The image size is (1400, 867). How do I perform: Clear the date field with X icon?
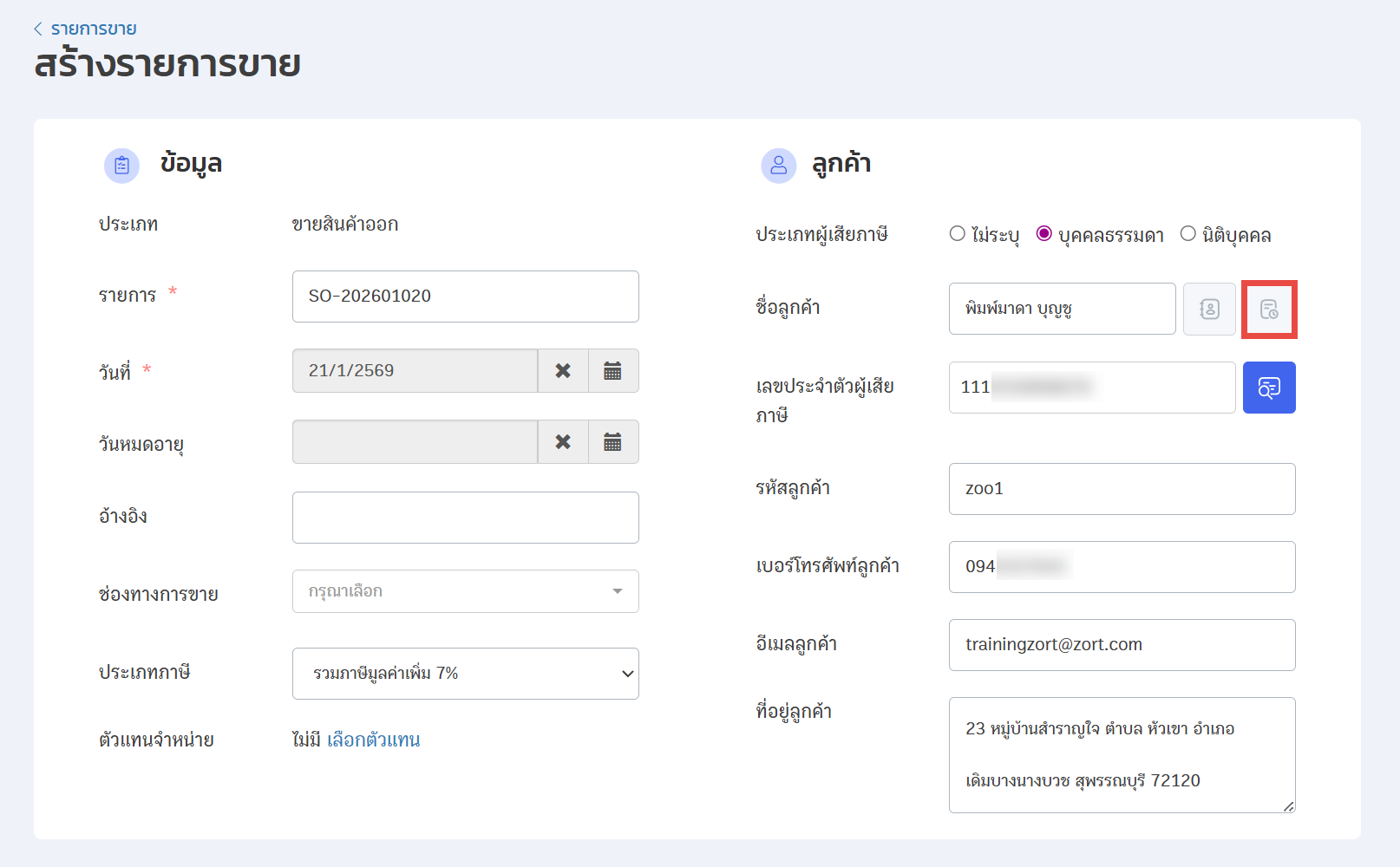click(x=563, y=371)
